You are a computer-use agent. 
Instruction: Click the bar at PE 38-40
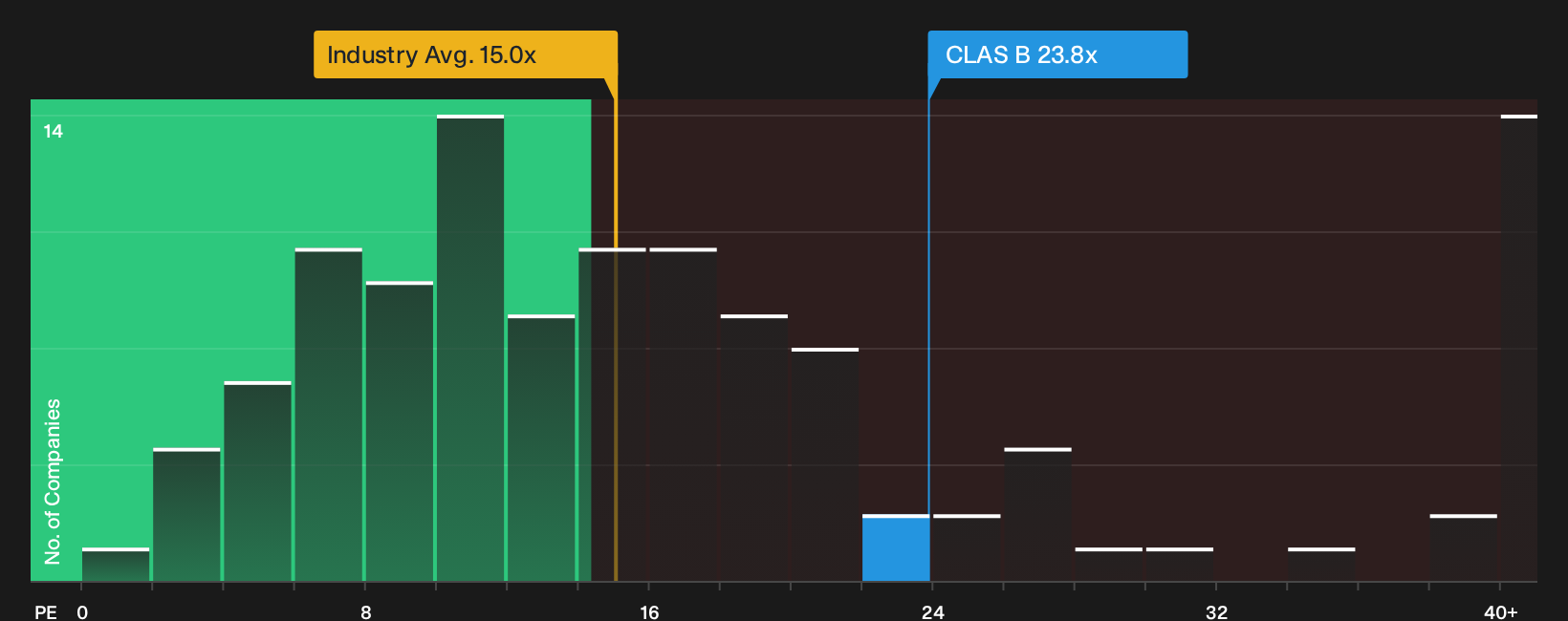(1464, 547)
